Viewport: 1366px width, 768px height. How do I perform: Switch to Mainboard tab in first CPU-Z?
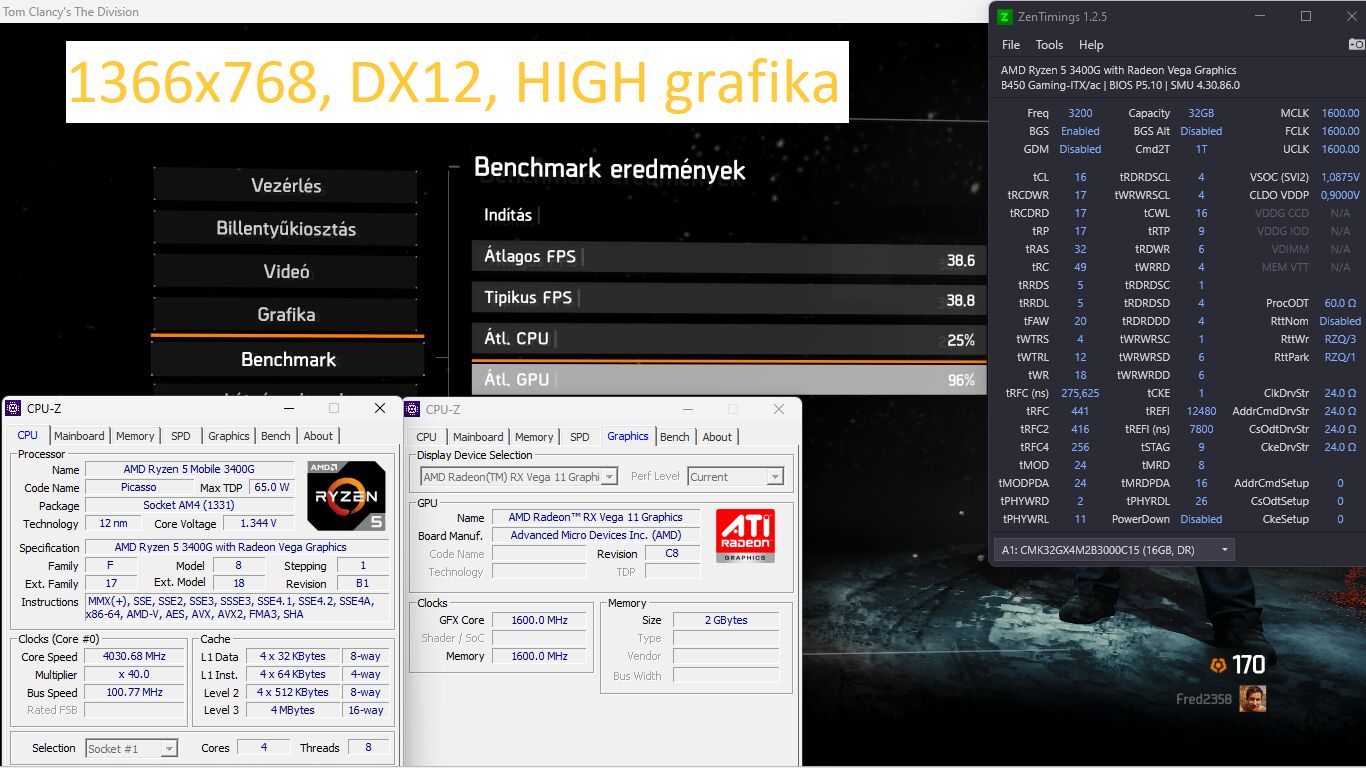pos(79,436)
